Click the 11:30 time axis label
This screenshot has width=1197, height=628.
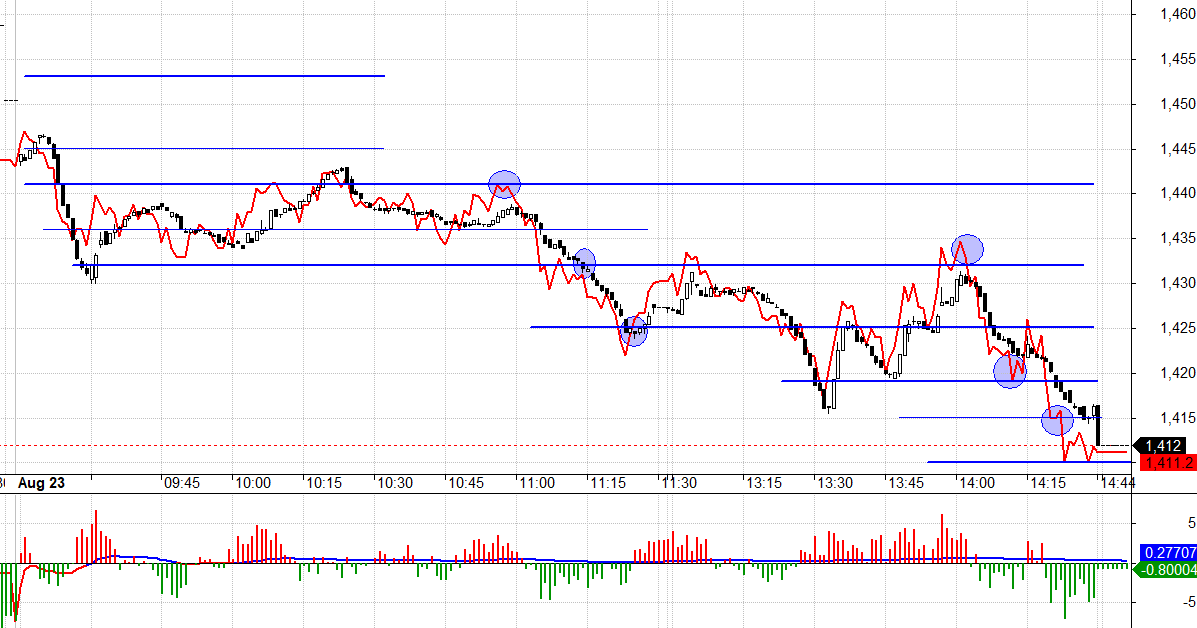pos(678,483)
